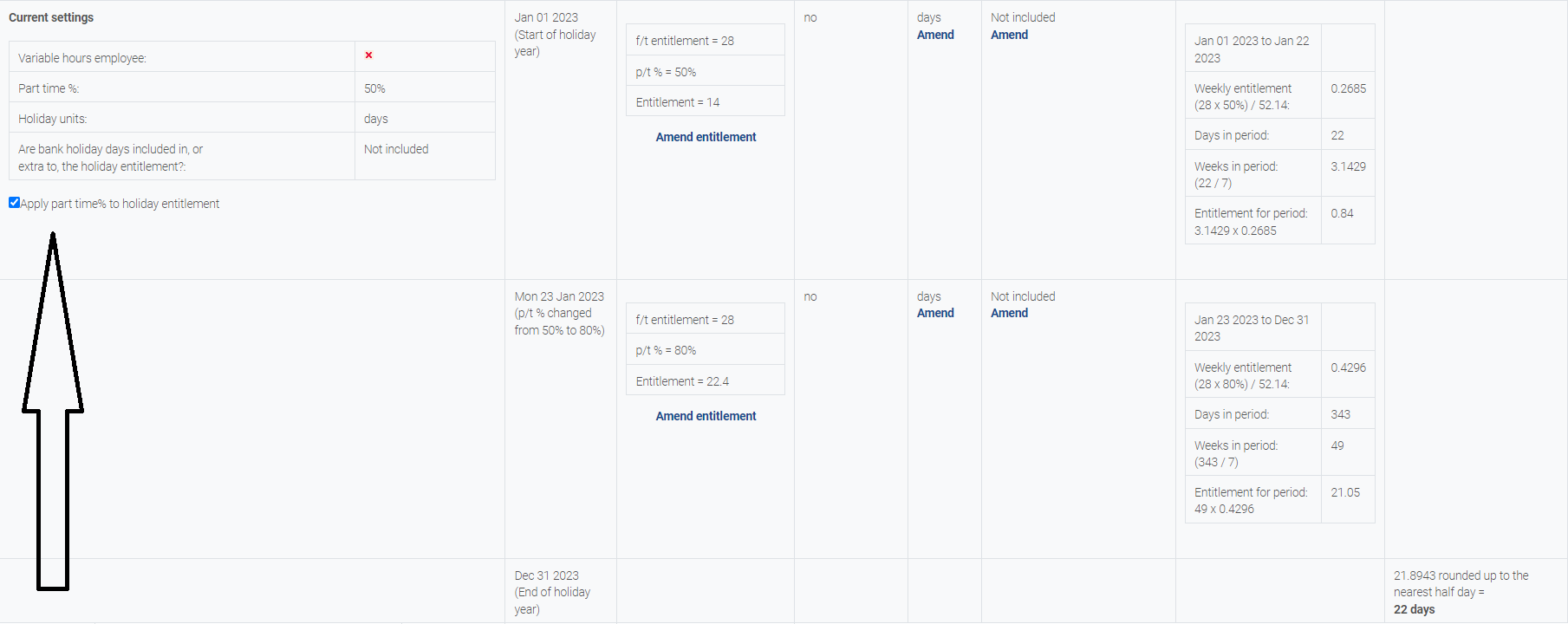Viewport: 1568px width, 624px height.
Task: Click the red X beside Variable hours employee
Action: click(x=368, y=55)
